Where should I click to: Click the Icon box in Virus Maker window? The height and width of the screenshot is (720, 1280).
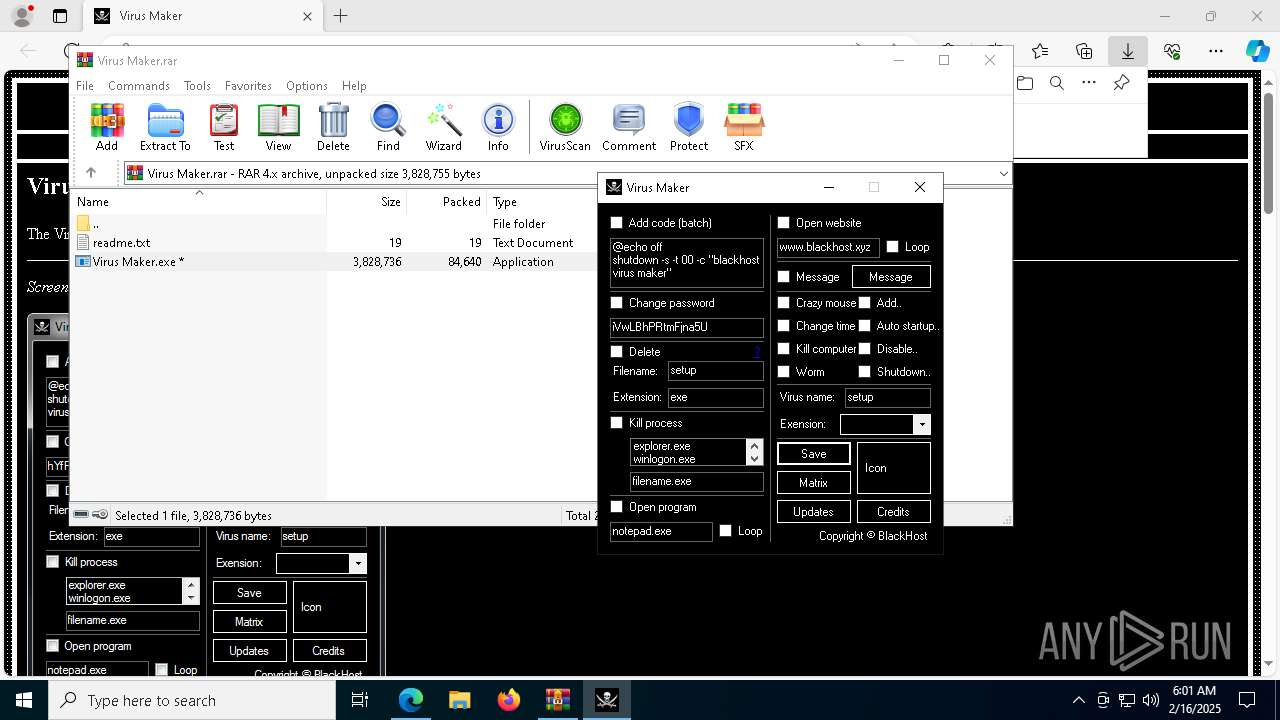[894, 467]
